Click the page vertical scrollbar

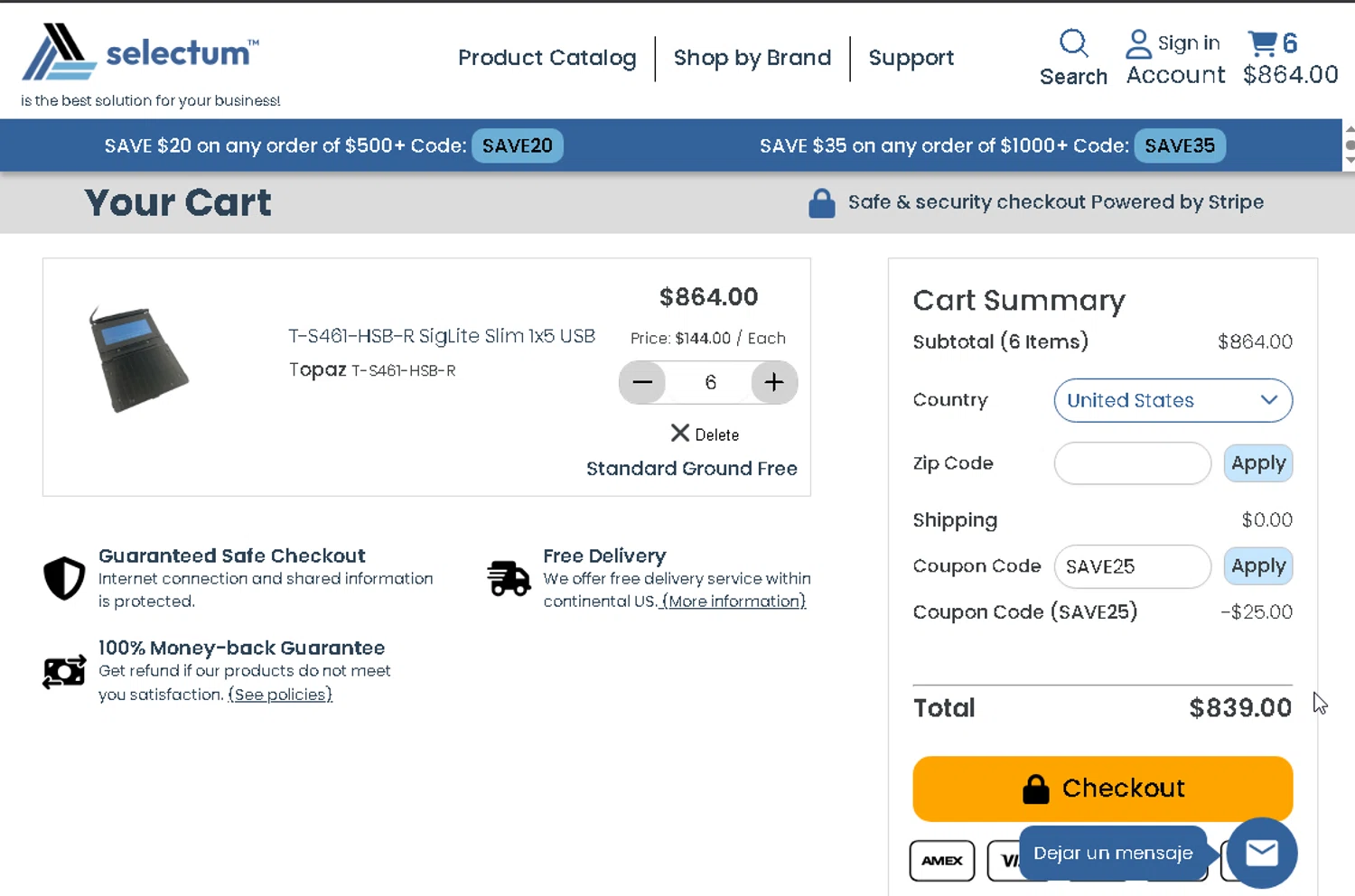point(1349,145)
